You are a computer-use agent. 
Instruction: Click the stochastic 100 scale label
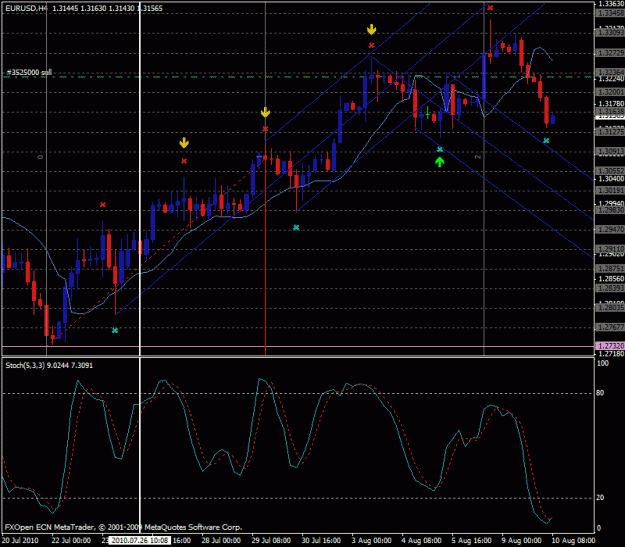603,363
